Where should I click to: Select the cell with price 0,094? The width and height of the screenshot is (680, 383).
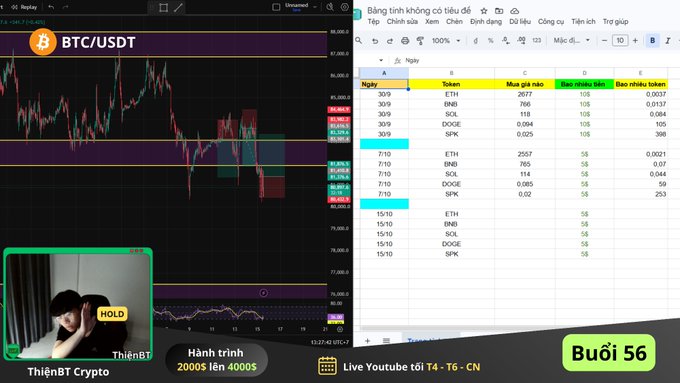tap(524, 124)
